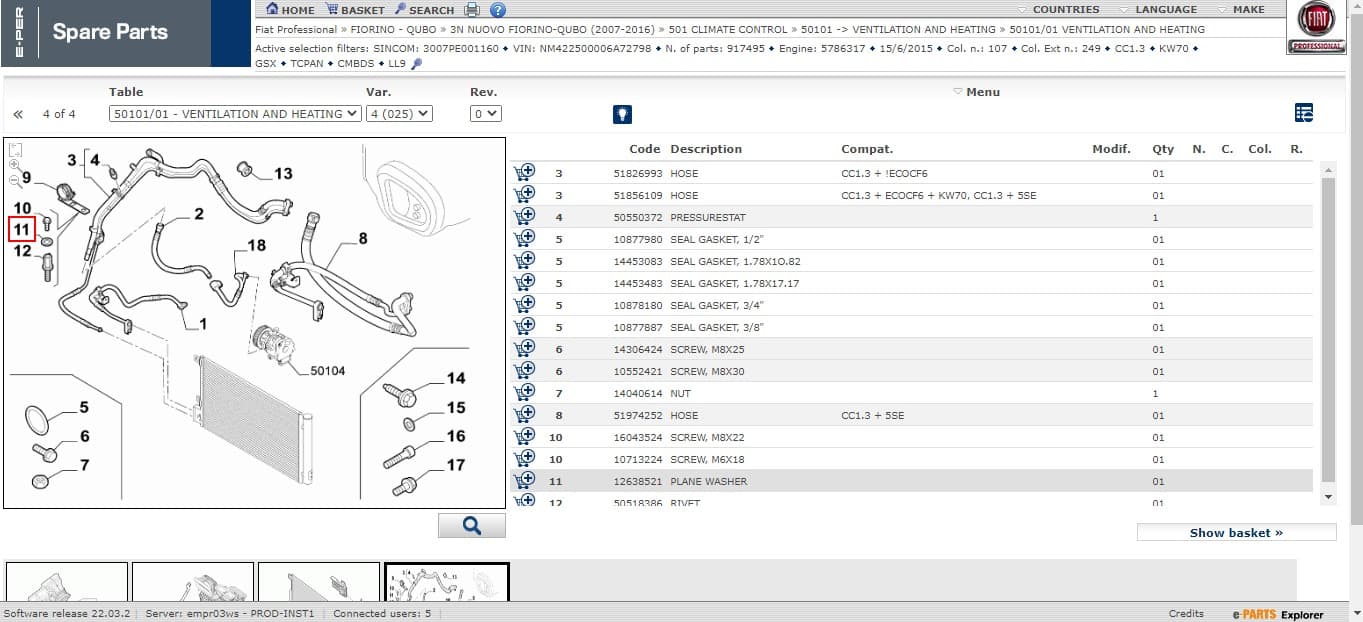Select callout 17 in the diagram
Screen dimensions: 1363x622
click(x=456, y=465)
